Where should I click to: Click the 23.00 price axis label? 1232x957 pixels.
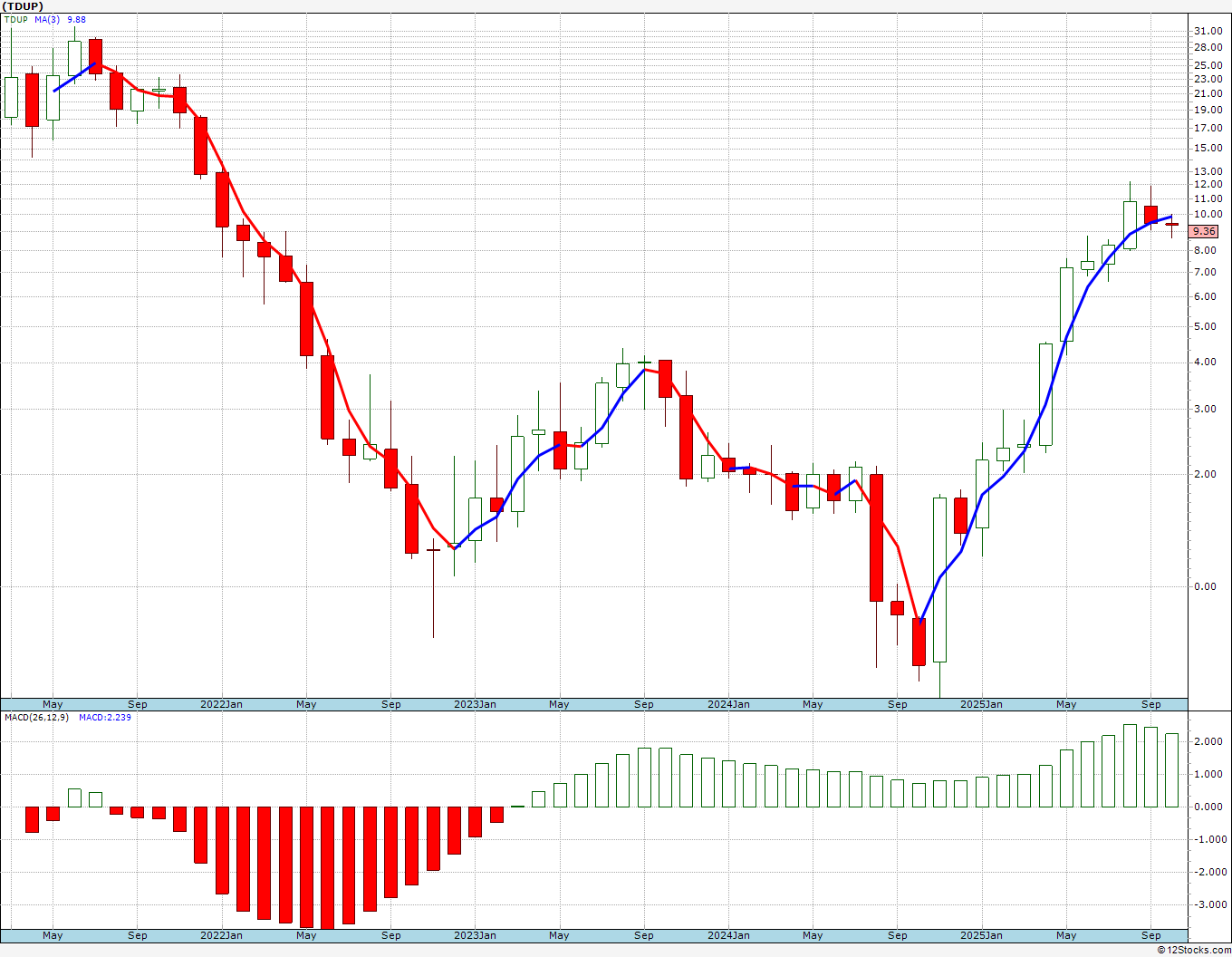[1209, 80]
